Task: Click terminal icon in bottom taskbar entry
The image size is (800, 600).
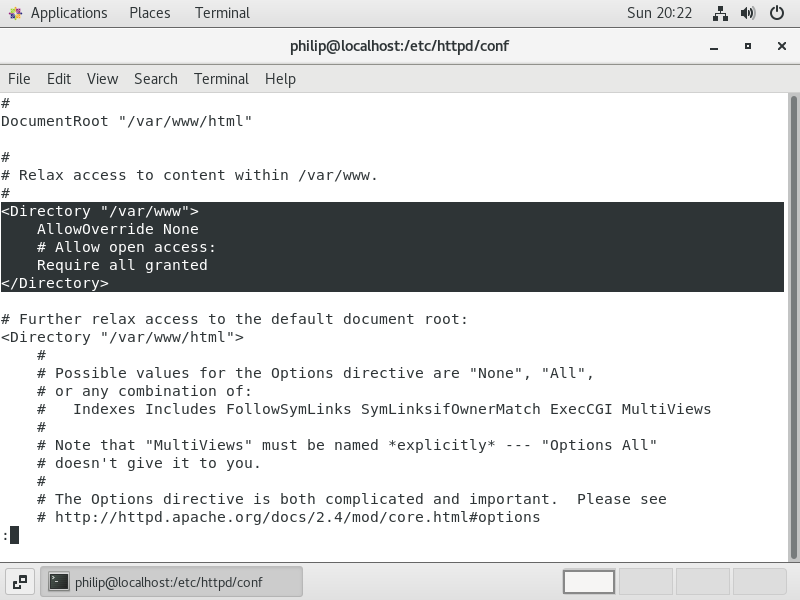Action: coord(59,582)
